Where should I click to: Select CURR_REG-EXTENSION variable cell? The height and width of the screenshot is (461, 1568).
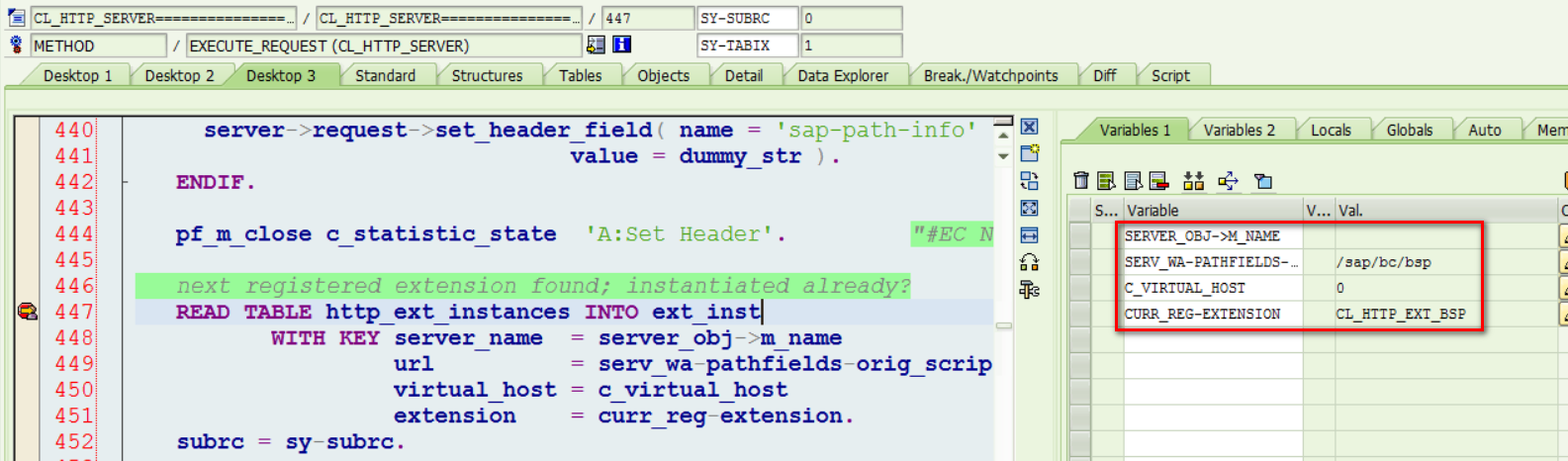[x=1213, y=314]
